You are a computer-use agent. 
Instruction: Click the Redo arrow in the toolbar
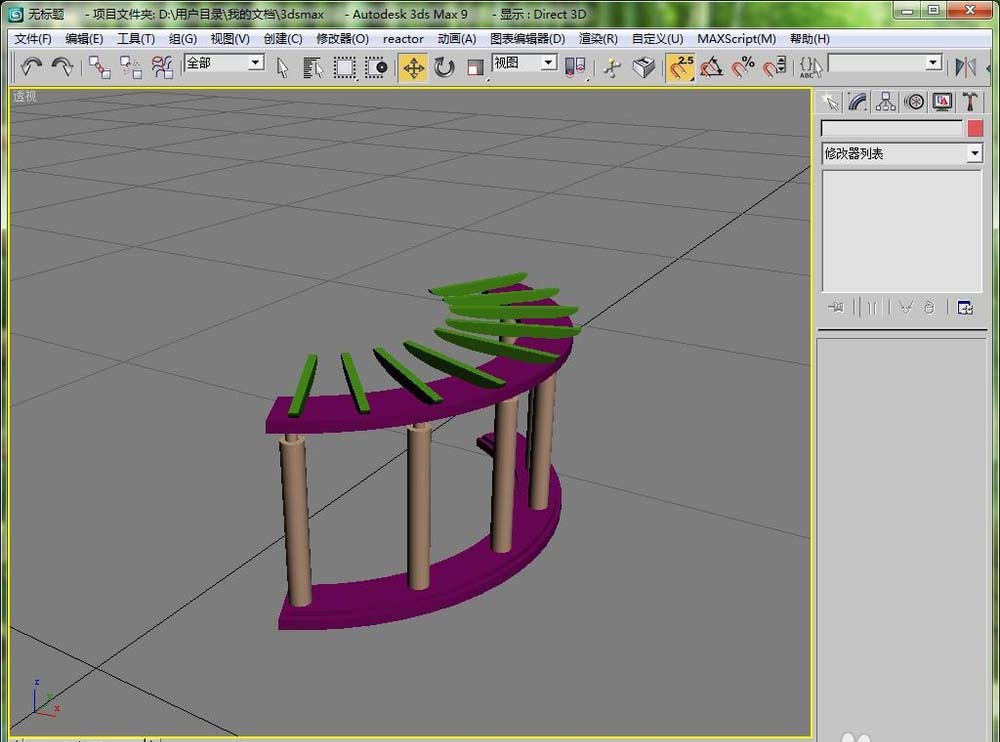[x=62, y=67]
